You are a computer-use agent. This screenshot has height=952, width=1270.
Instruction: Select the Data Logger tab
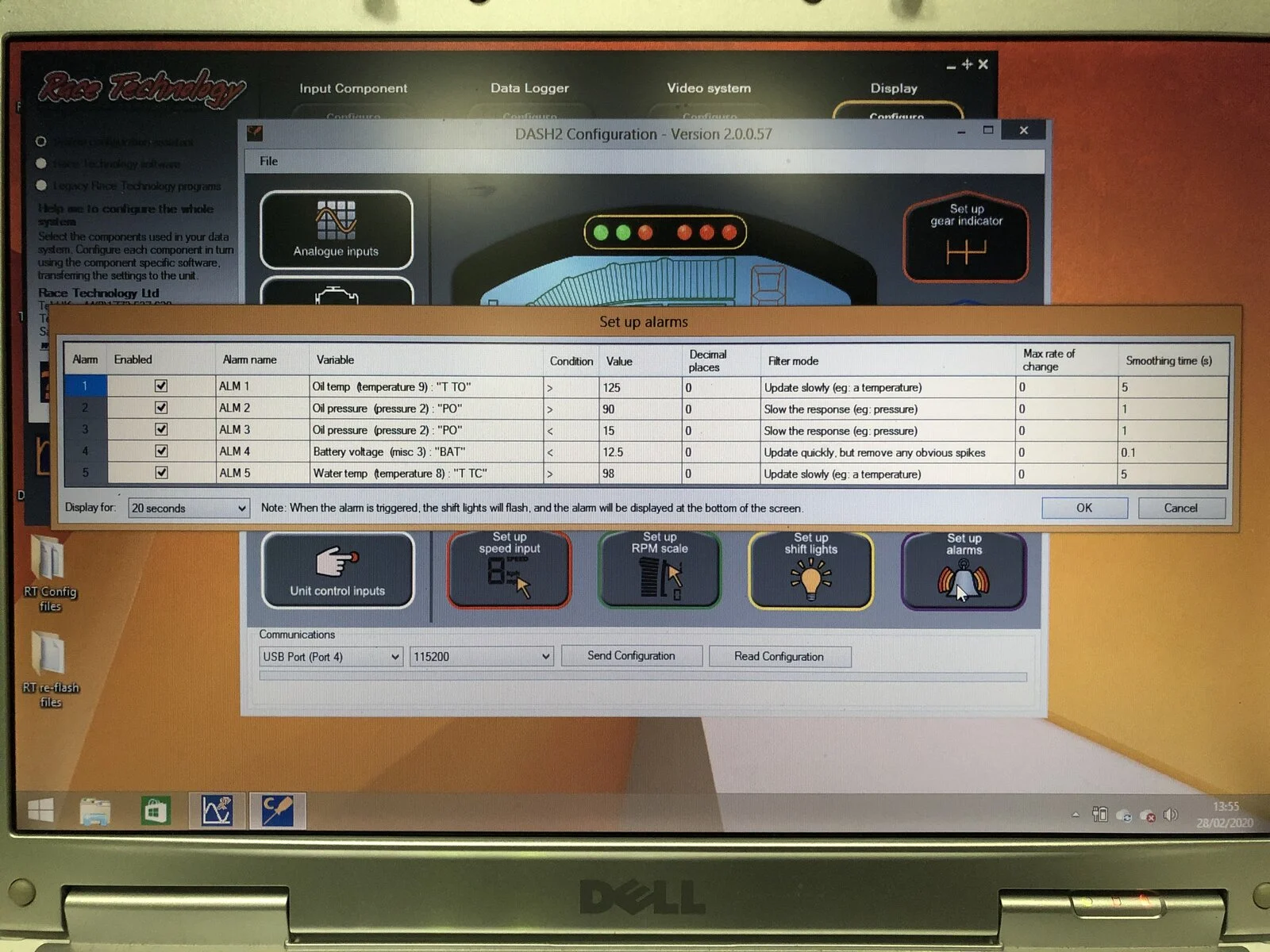point(529,88)
